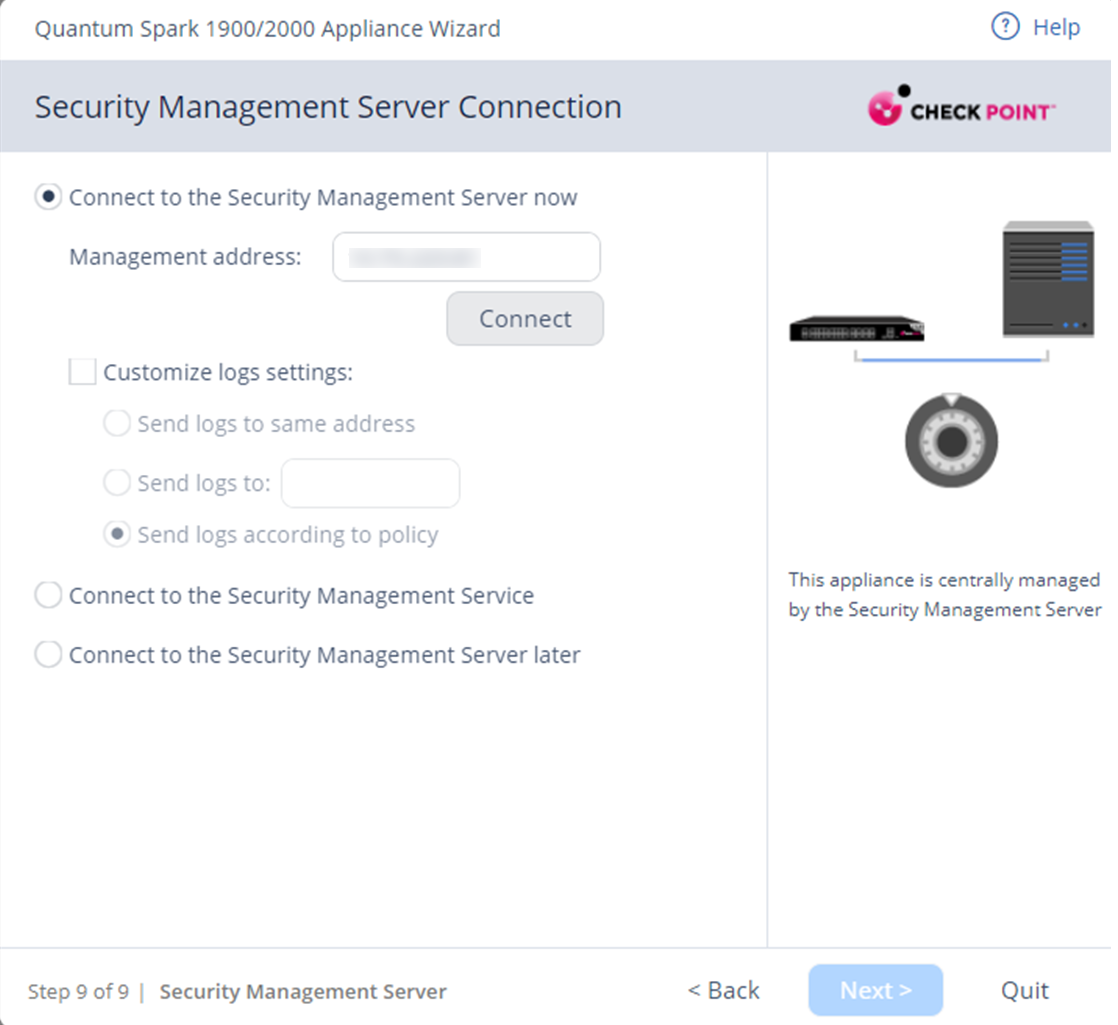This screenshot has height=1025, width=1118.
Task: Select Send logs according to policy
Action: coord(117,534)
